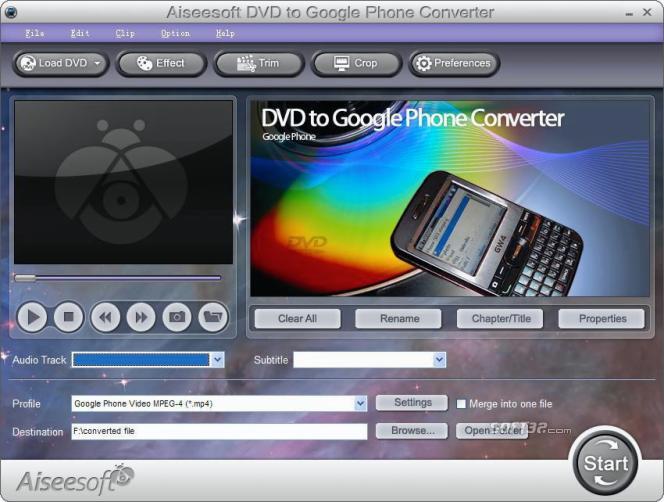Open profile Settings
Viewport: 664px width, 502px height.
click(412, 403)
